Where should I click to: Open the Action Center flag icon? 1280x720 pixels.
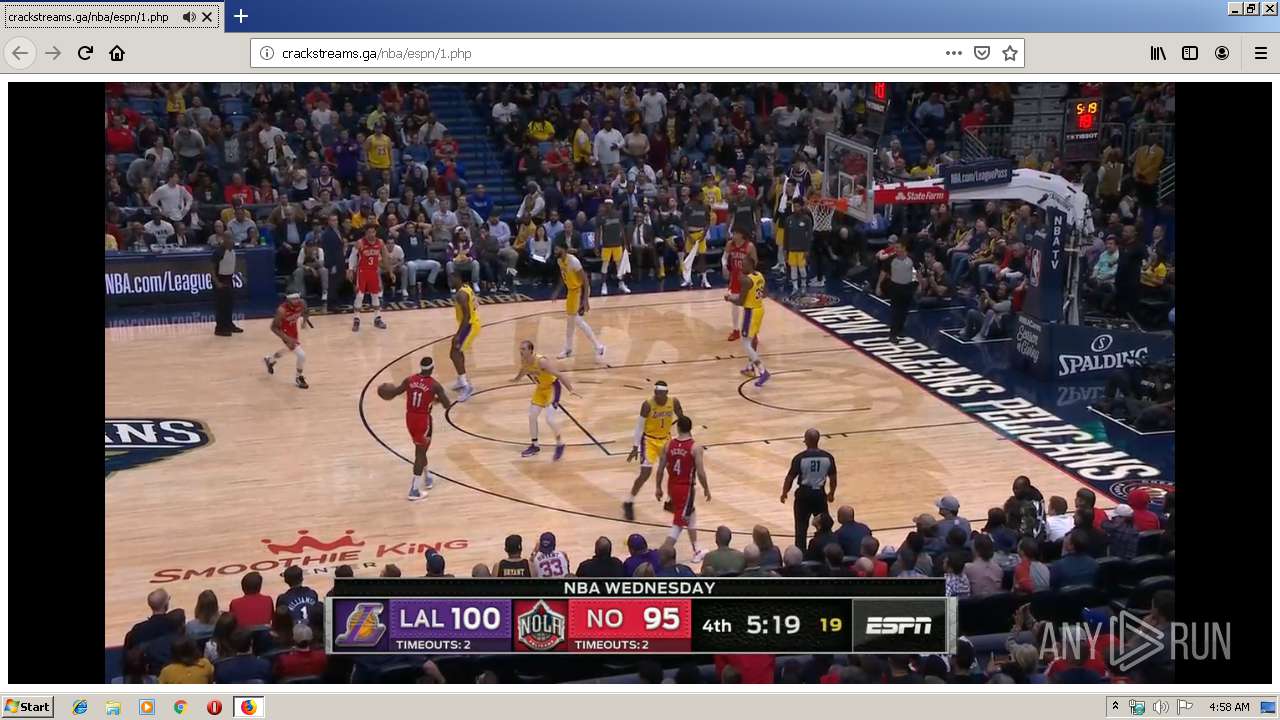pyautogui.click(x=1184, y=707)
